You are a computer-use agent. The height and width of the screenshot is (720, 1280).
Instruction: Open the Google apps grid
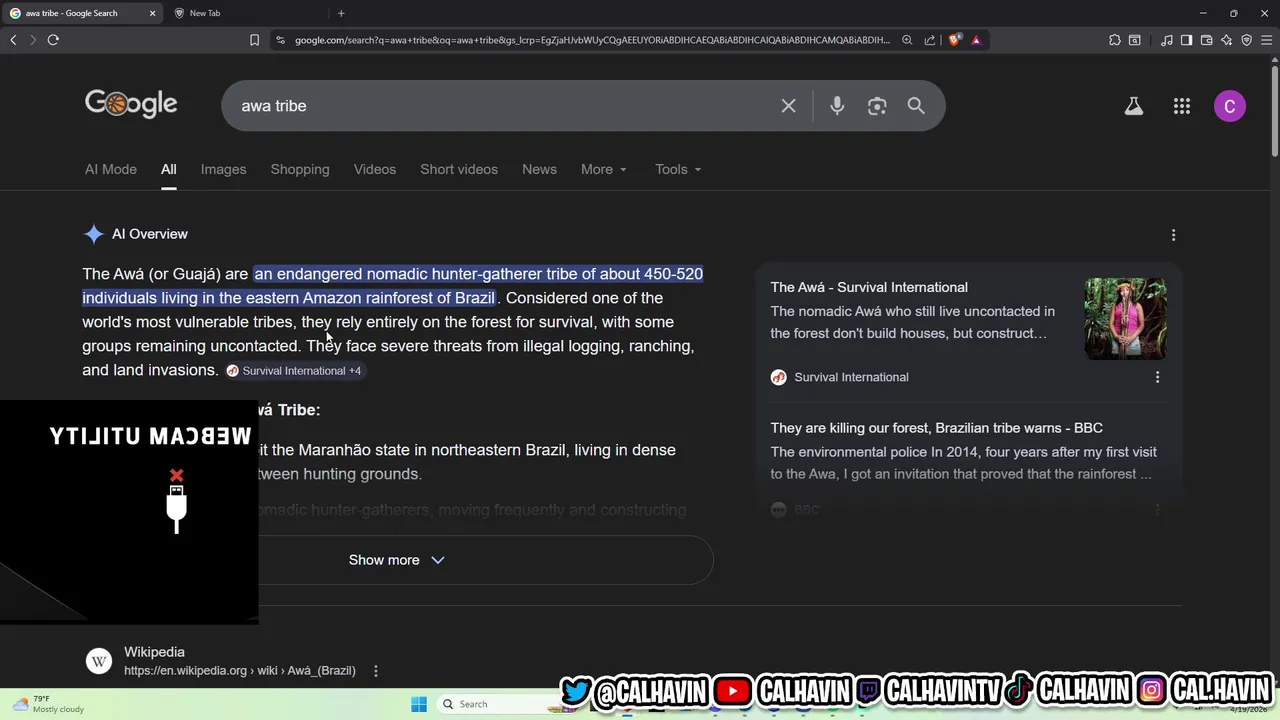coord(1182,106)
